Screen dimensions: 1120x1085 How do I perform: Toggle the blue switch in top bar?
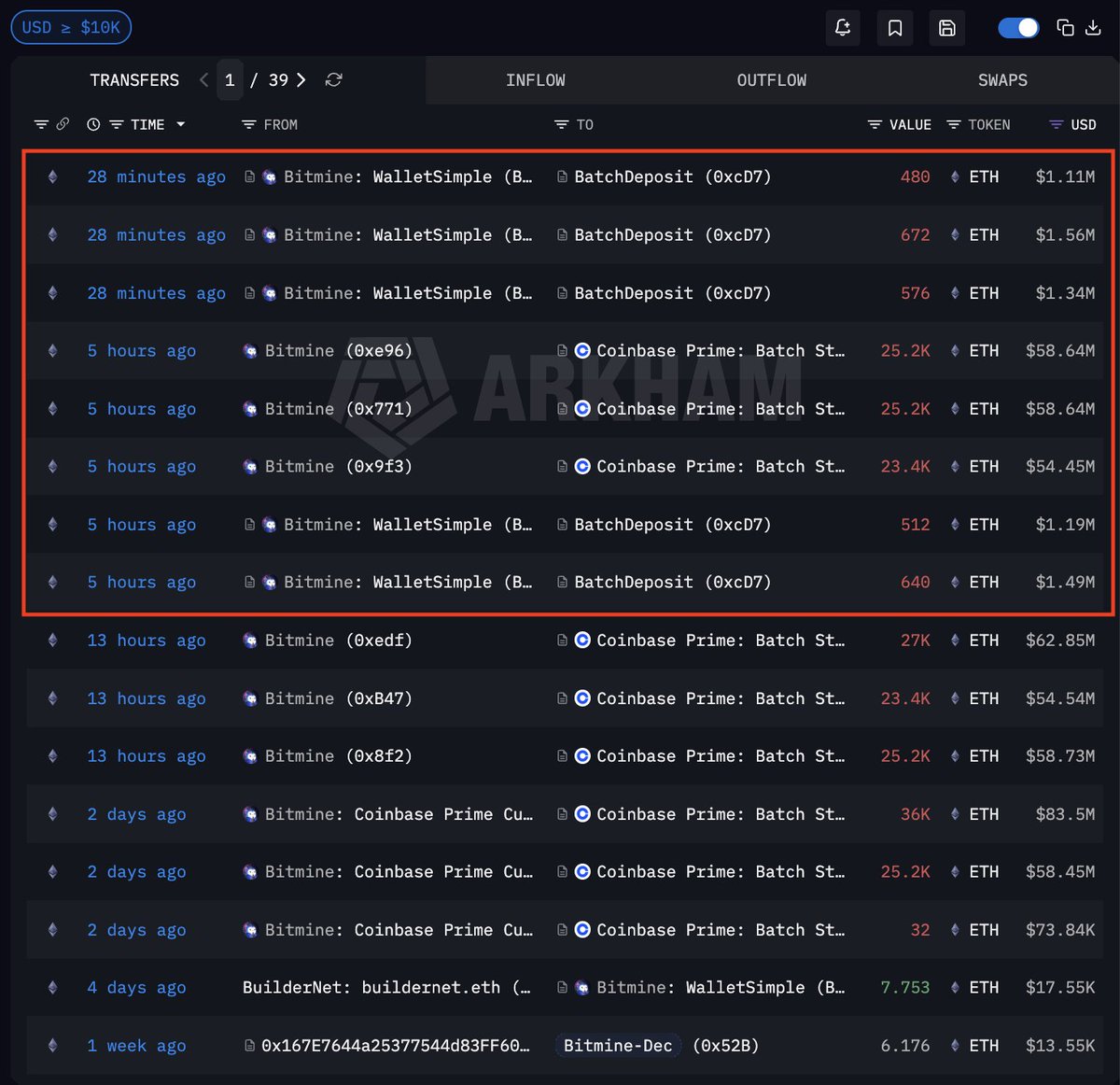[x=1018, y=28]
